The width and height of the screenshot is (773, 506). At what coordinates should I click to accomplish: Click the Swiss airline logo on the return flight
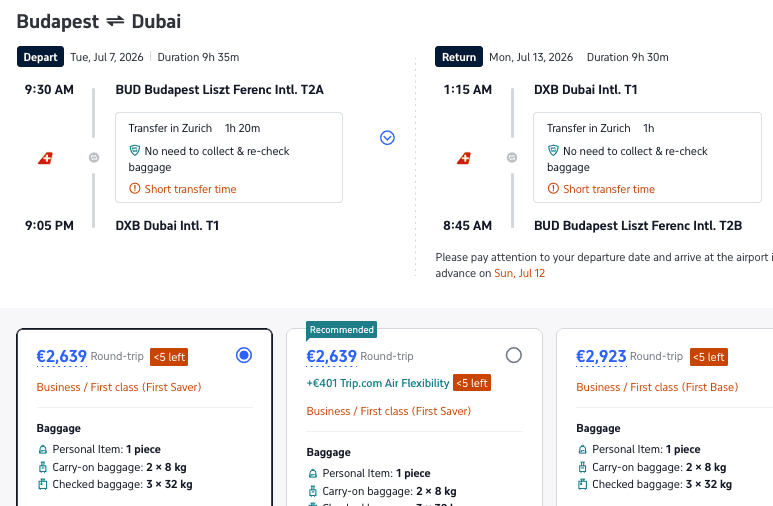[x=464, y=158]
